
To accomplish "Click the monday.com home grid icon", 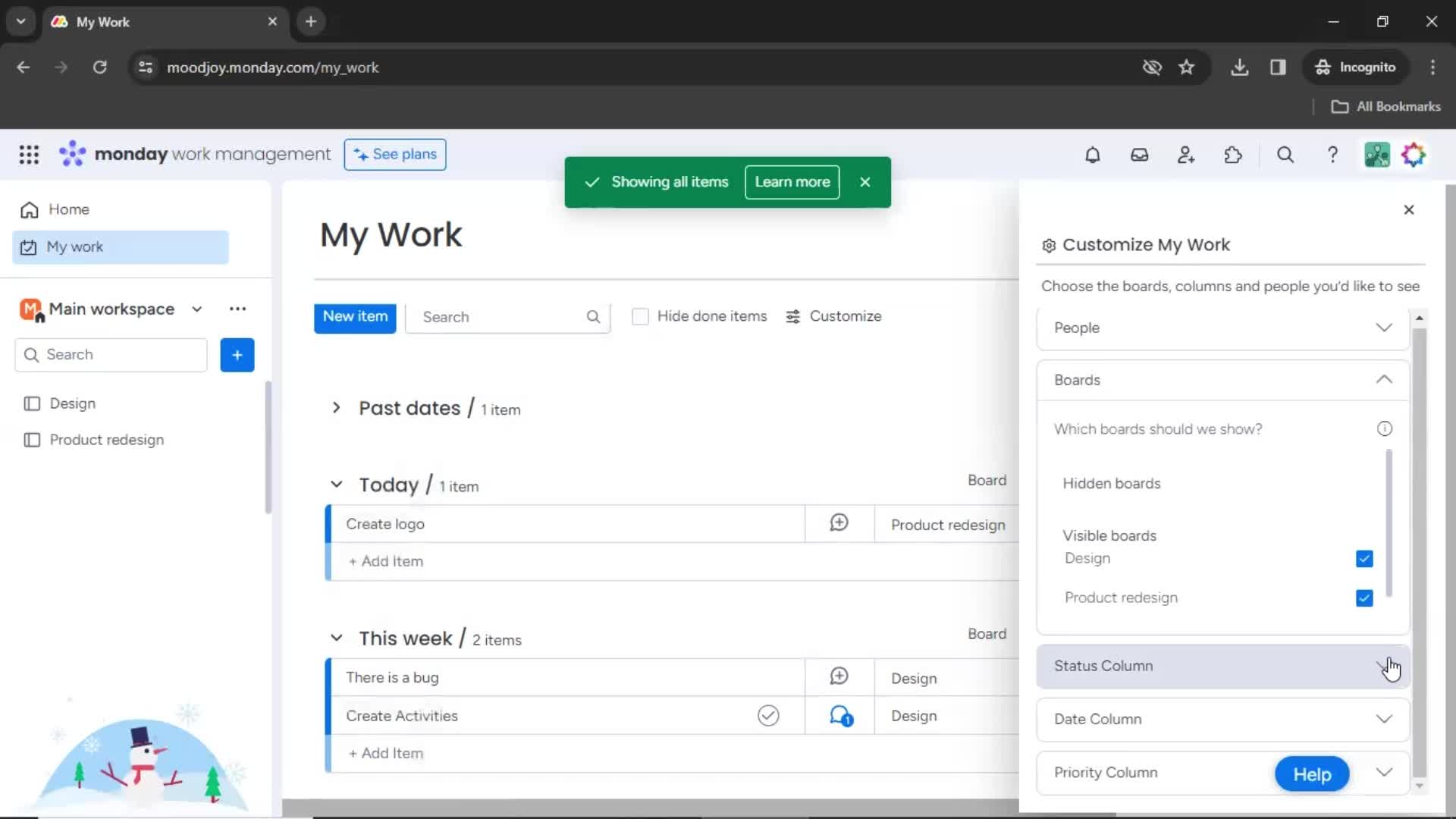I will click(28, 154).
